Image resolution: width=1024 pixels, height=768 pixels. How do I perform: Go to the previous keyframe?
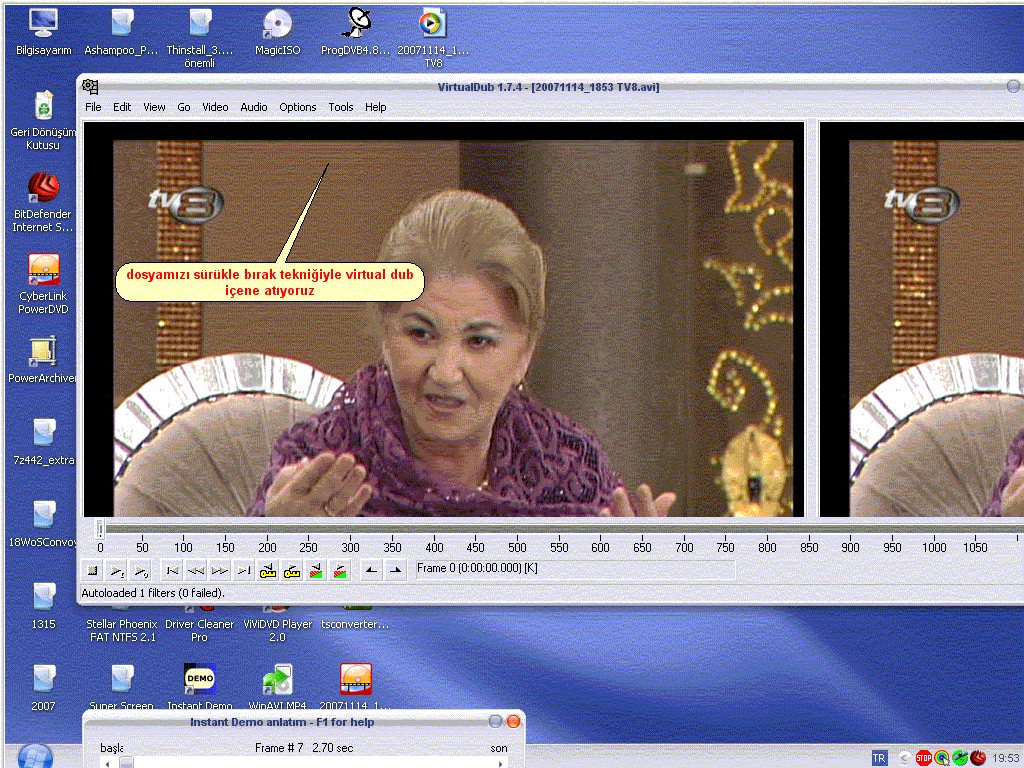coord(268,571)
